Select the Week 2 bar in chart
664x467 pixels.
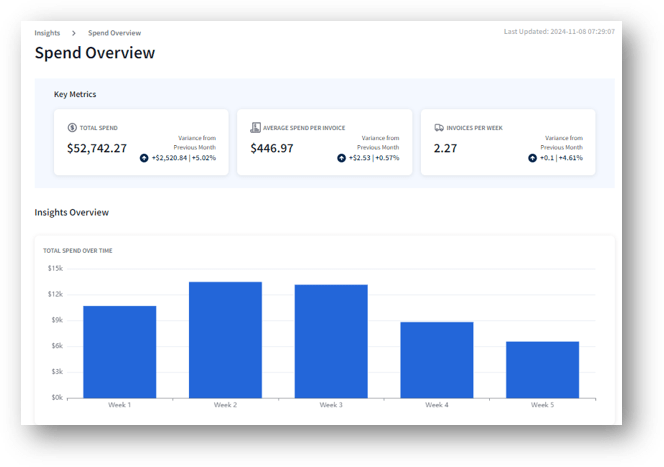click(x=225, y=339)
